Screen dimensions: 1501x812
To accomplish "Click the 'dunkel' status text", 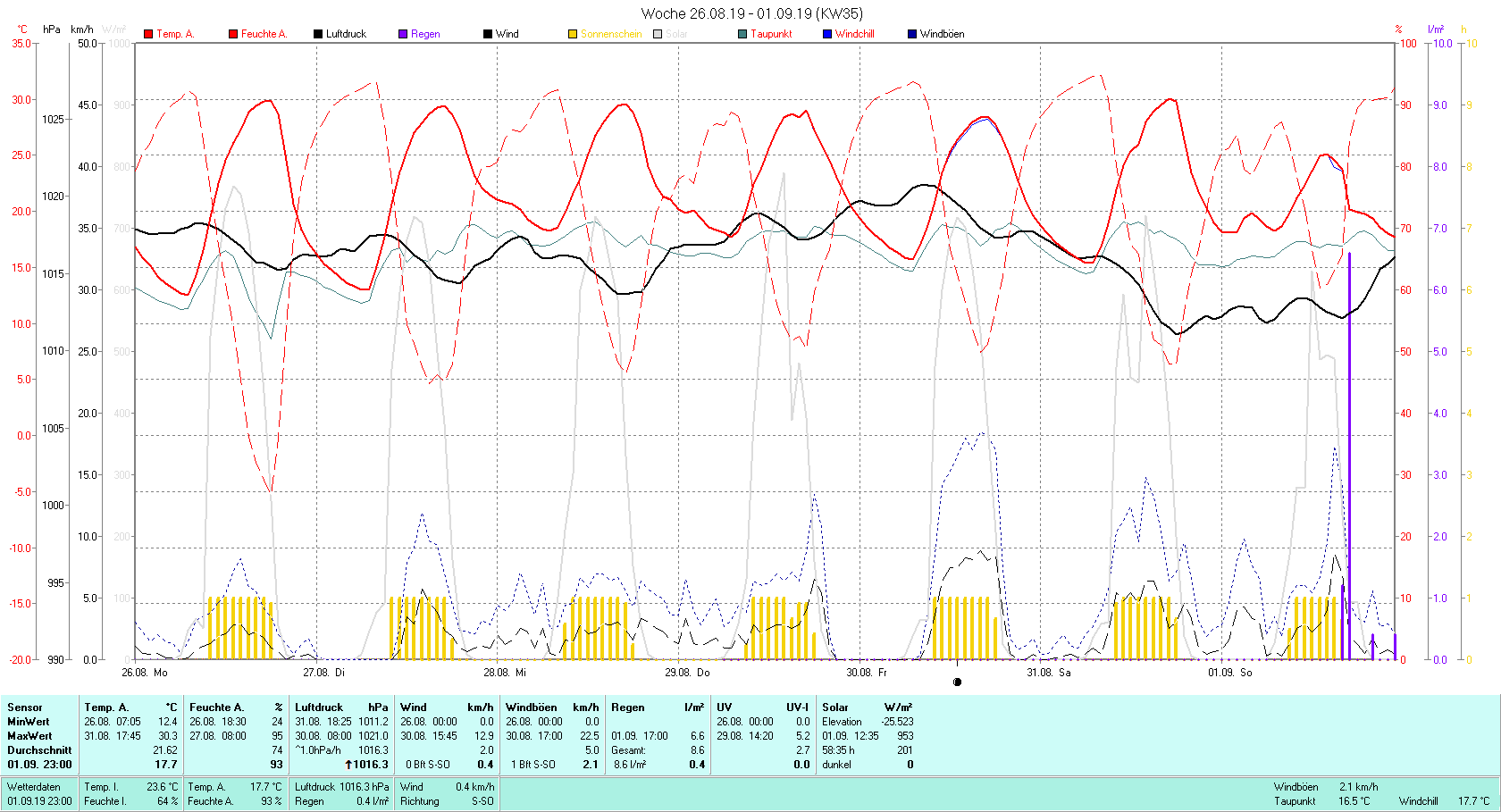I will click(837, 765).
